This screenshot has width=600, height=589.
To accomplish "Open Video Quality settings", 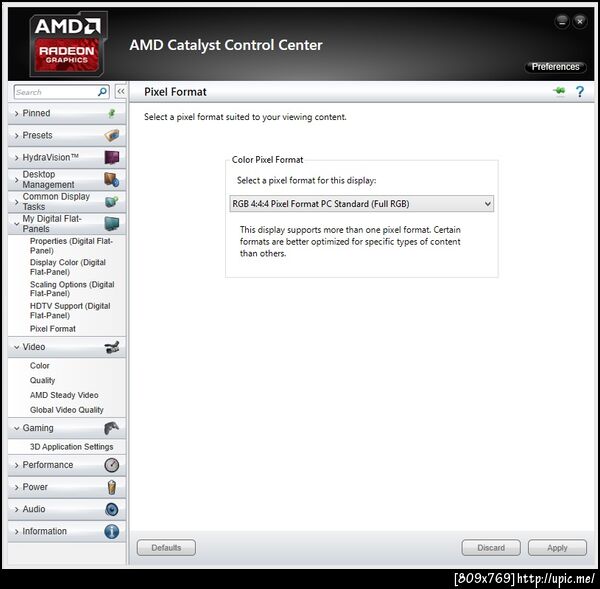I will pos(42,380).
